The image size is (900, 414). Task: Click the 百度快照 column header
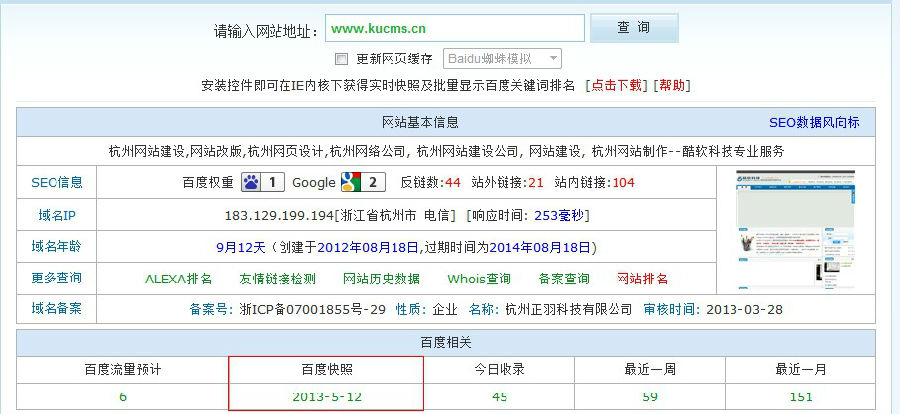(x=327, y=370)
